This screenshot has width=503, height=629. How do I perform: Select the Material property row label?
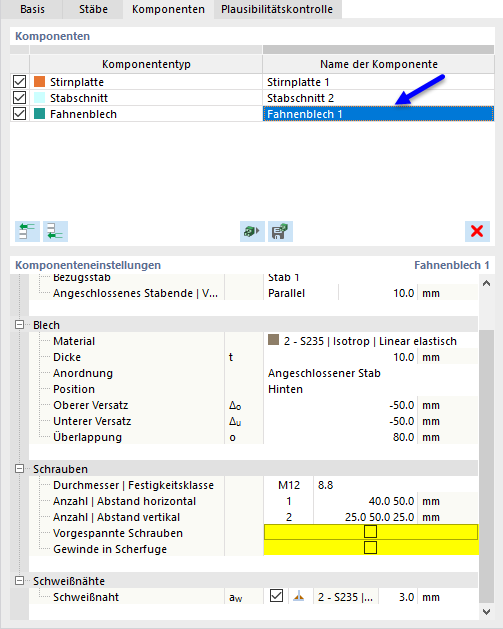(x=74, y=341)
